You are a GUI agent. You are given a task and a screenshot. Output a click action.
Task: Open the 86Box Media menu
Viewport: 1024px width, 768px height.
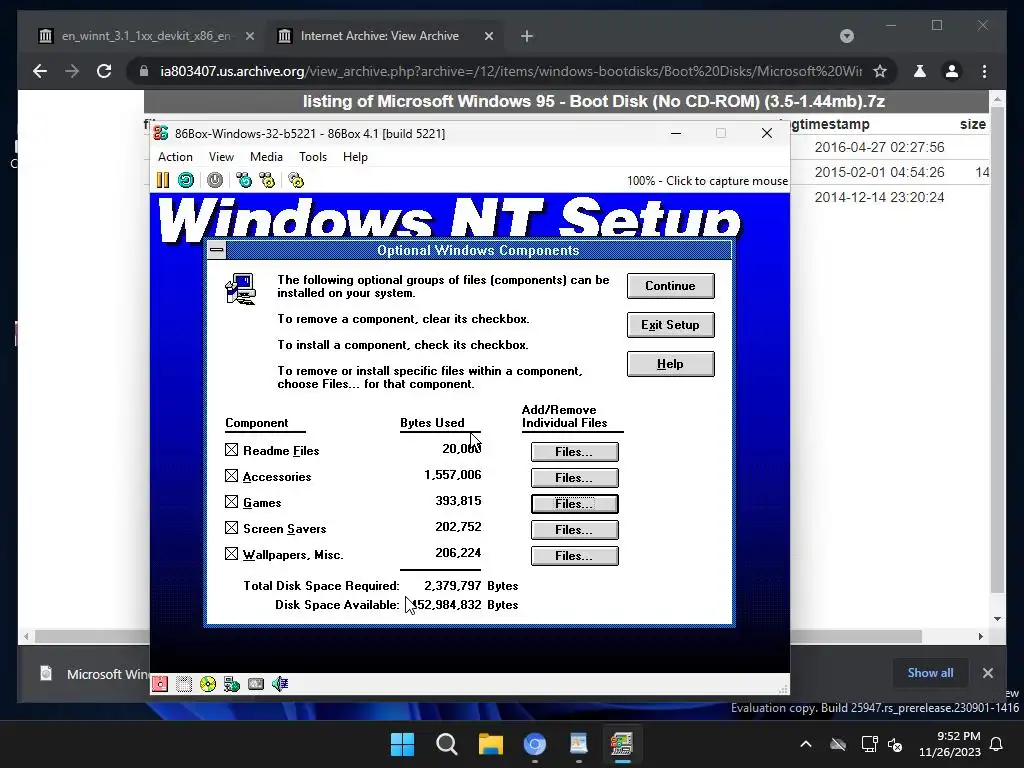click(266, 157)
